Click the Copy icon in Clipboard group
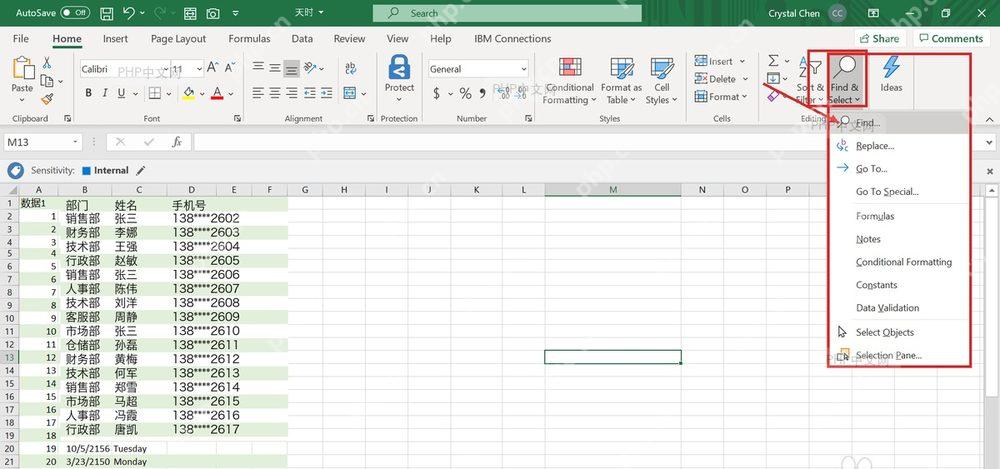The image size is (1000, 469). pos(47,81)
